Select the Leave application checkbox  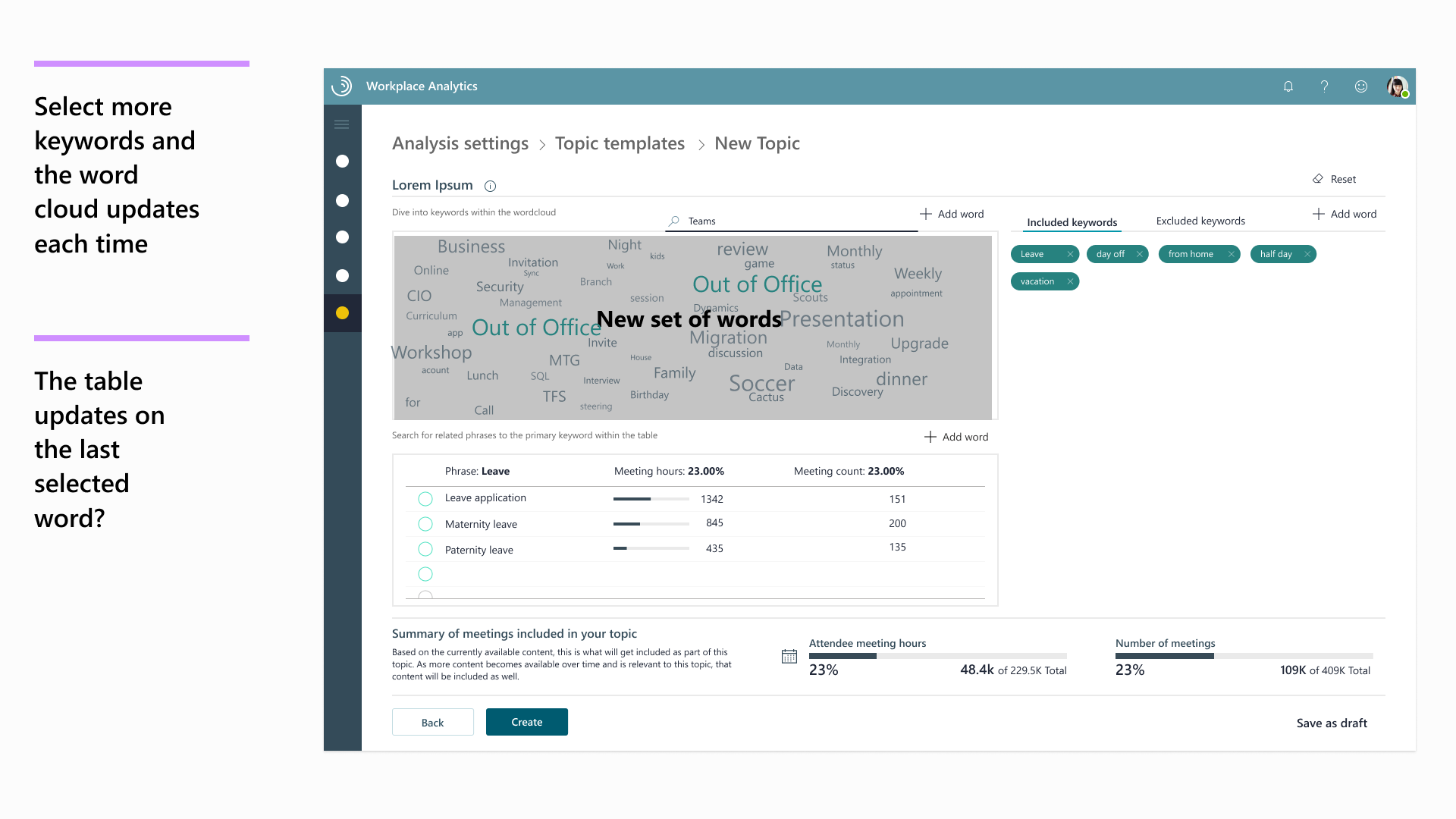pos(425,498)
